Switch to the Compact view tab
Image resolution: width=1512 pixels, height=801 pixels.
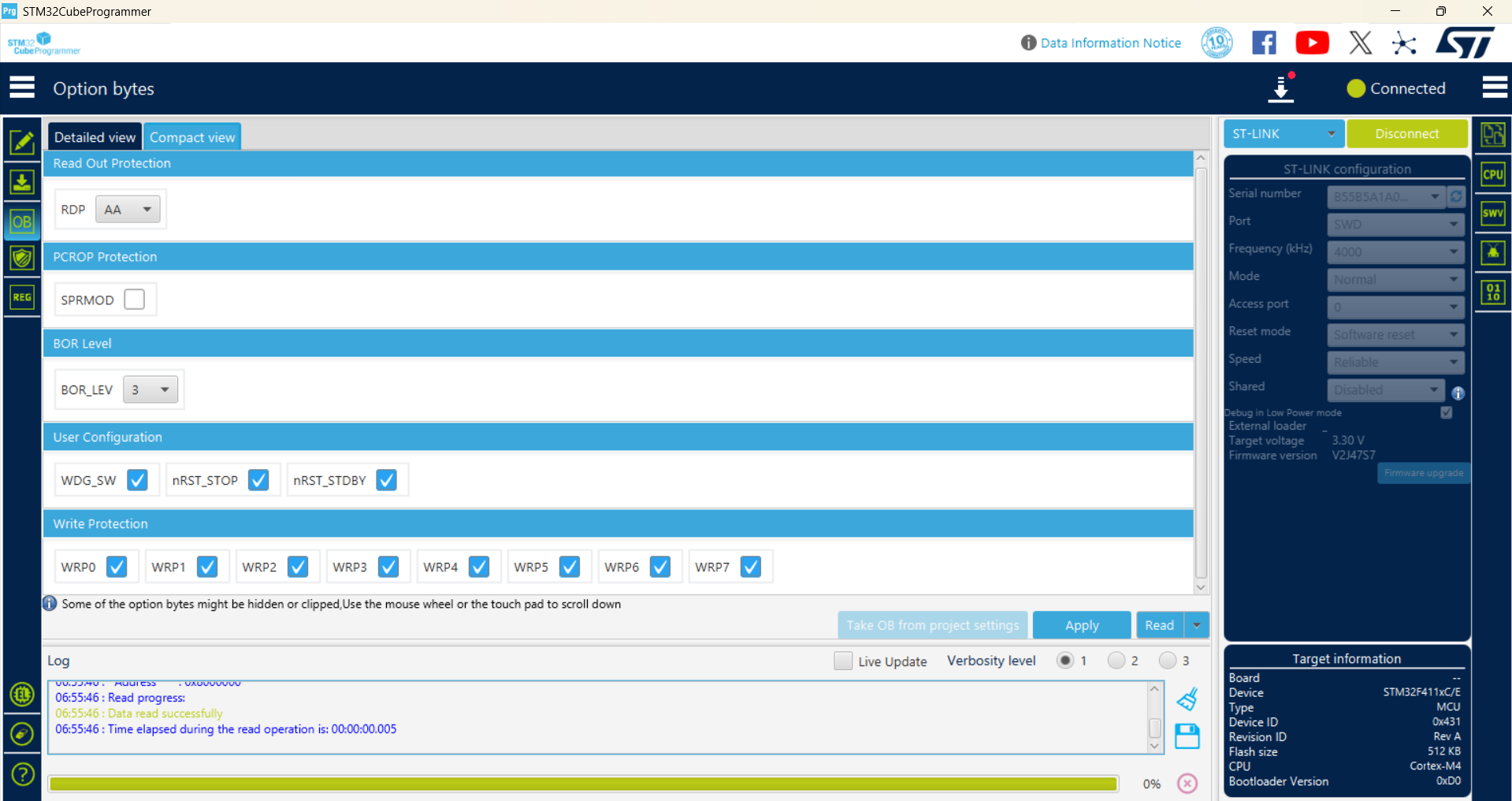tap(192, 137)
